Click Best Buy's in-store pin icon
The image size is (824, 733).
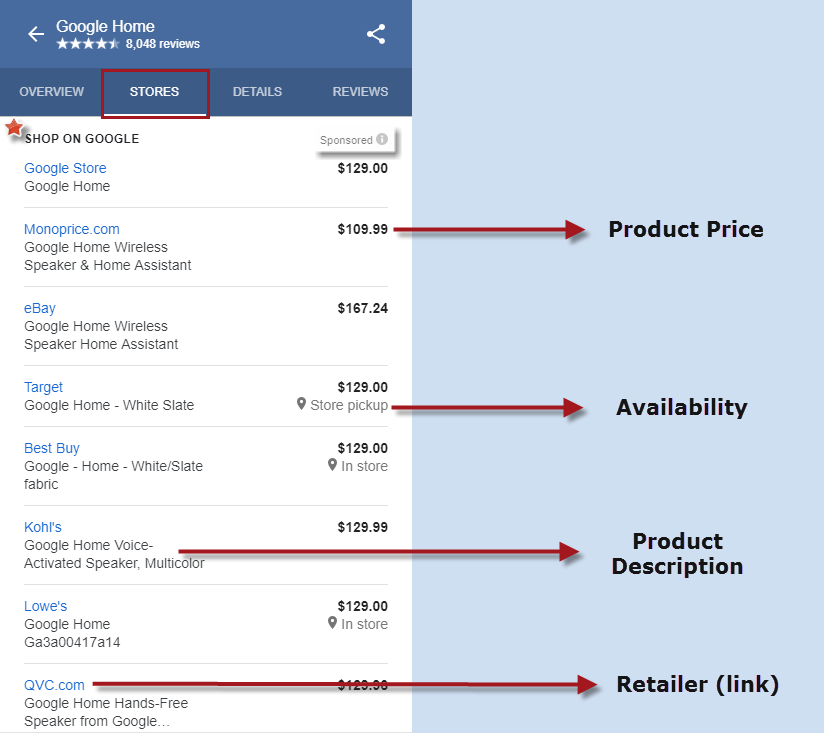pyautogui.click(x=333, y=465)
